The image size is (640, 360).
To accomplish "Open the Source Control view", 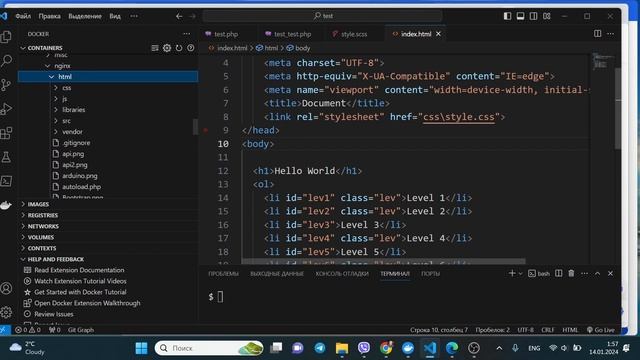I will (6, 85).
